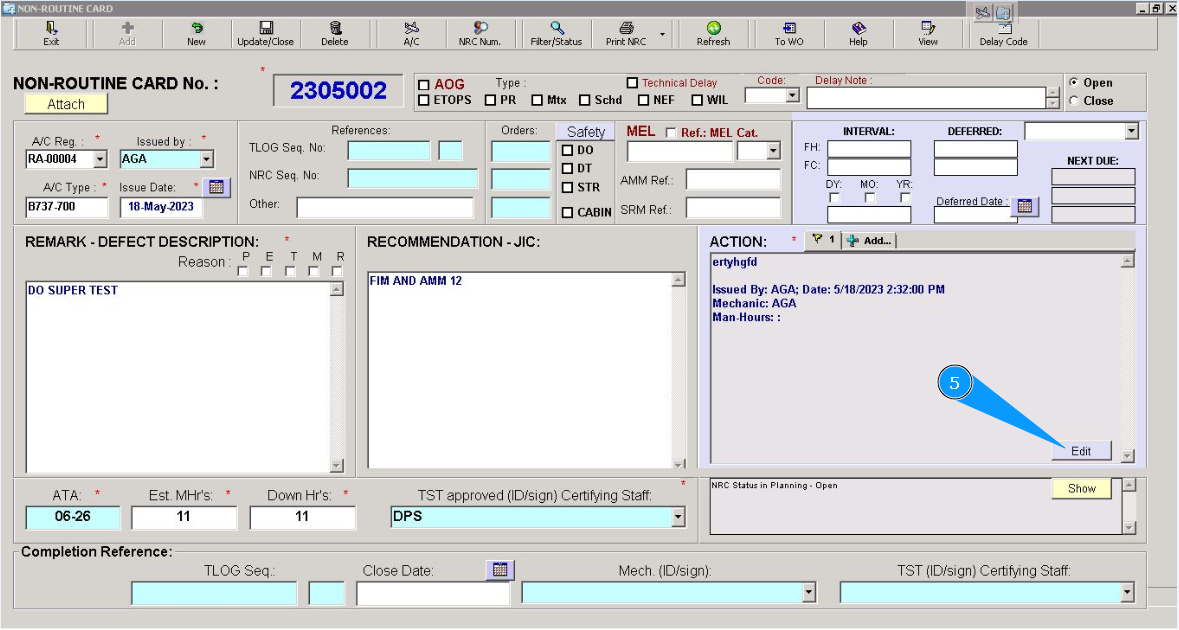Viewport: 1179px width, 630px height.
Task: Open the MEL category dropdown
Action: click(x=774, y=151)
